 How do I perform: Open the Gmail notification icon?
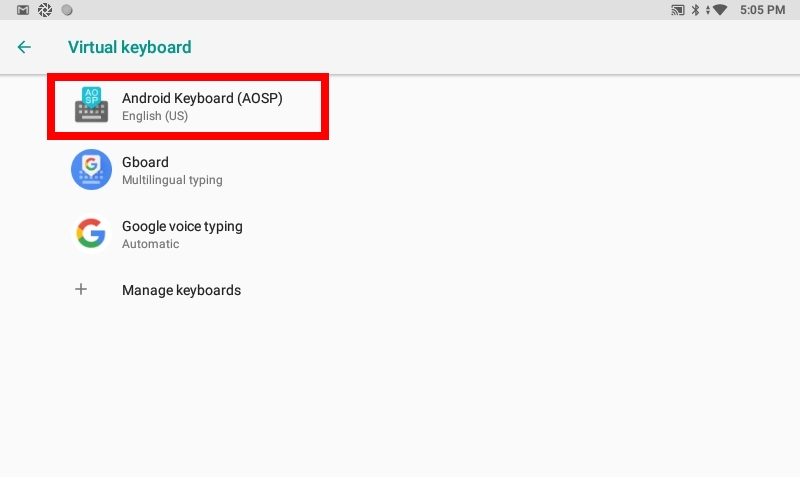(x=23, y=10)
